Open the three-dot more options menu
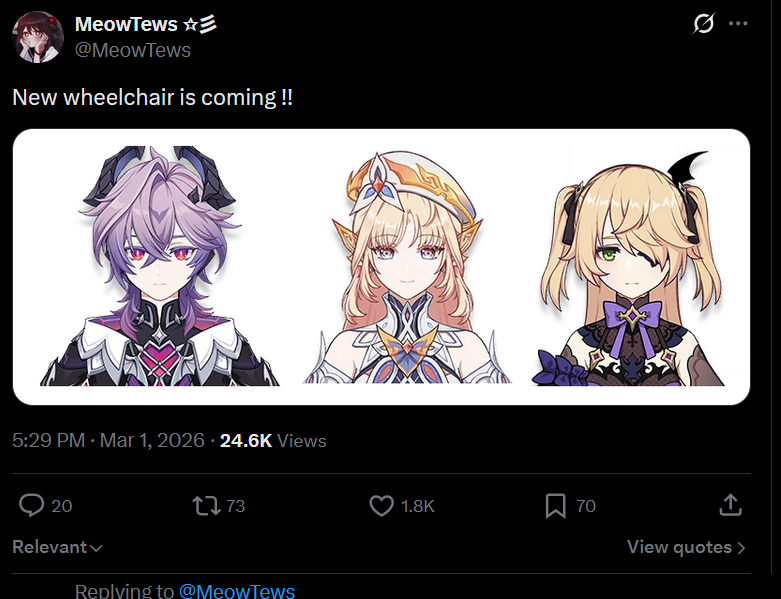This screenshot has width=781, height=599. [738, 23]
